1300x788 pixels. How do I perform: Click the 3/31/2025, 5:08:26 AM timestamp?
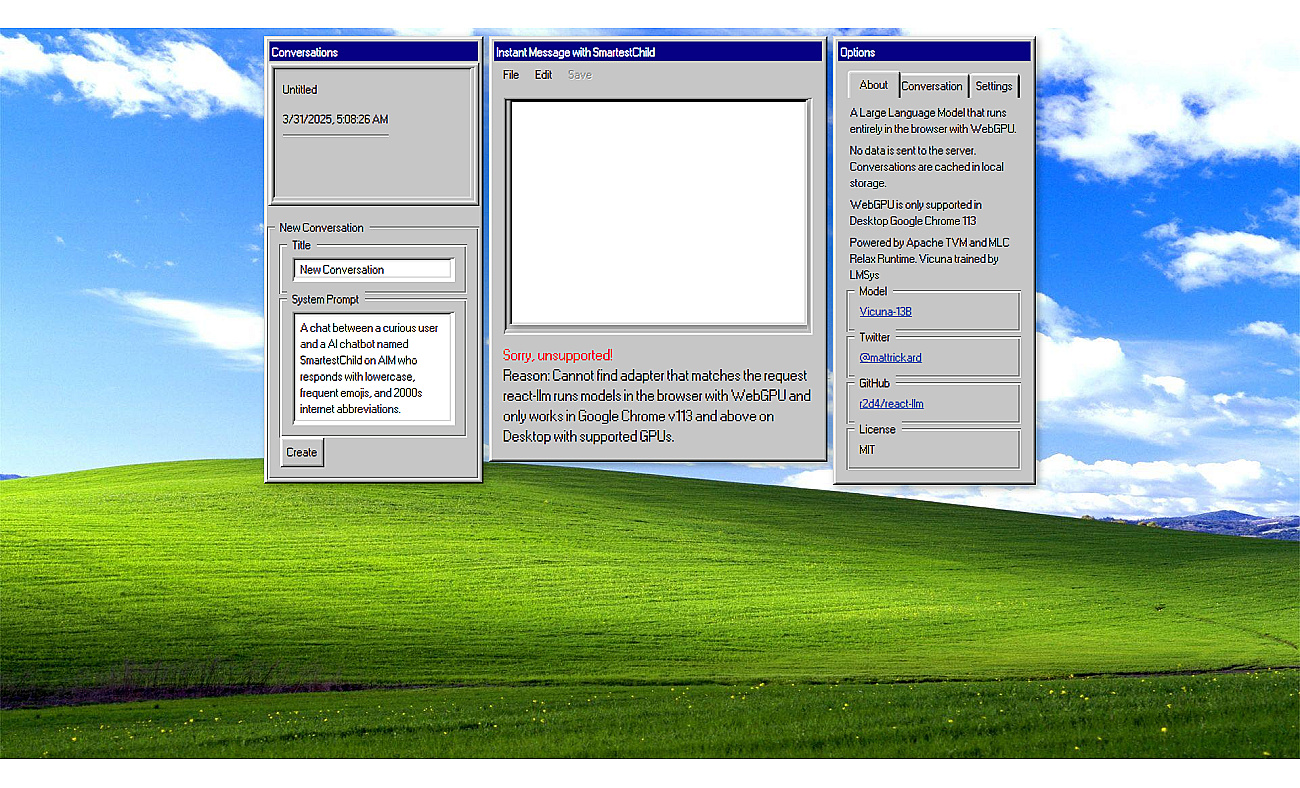335,120
